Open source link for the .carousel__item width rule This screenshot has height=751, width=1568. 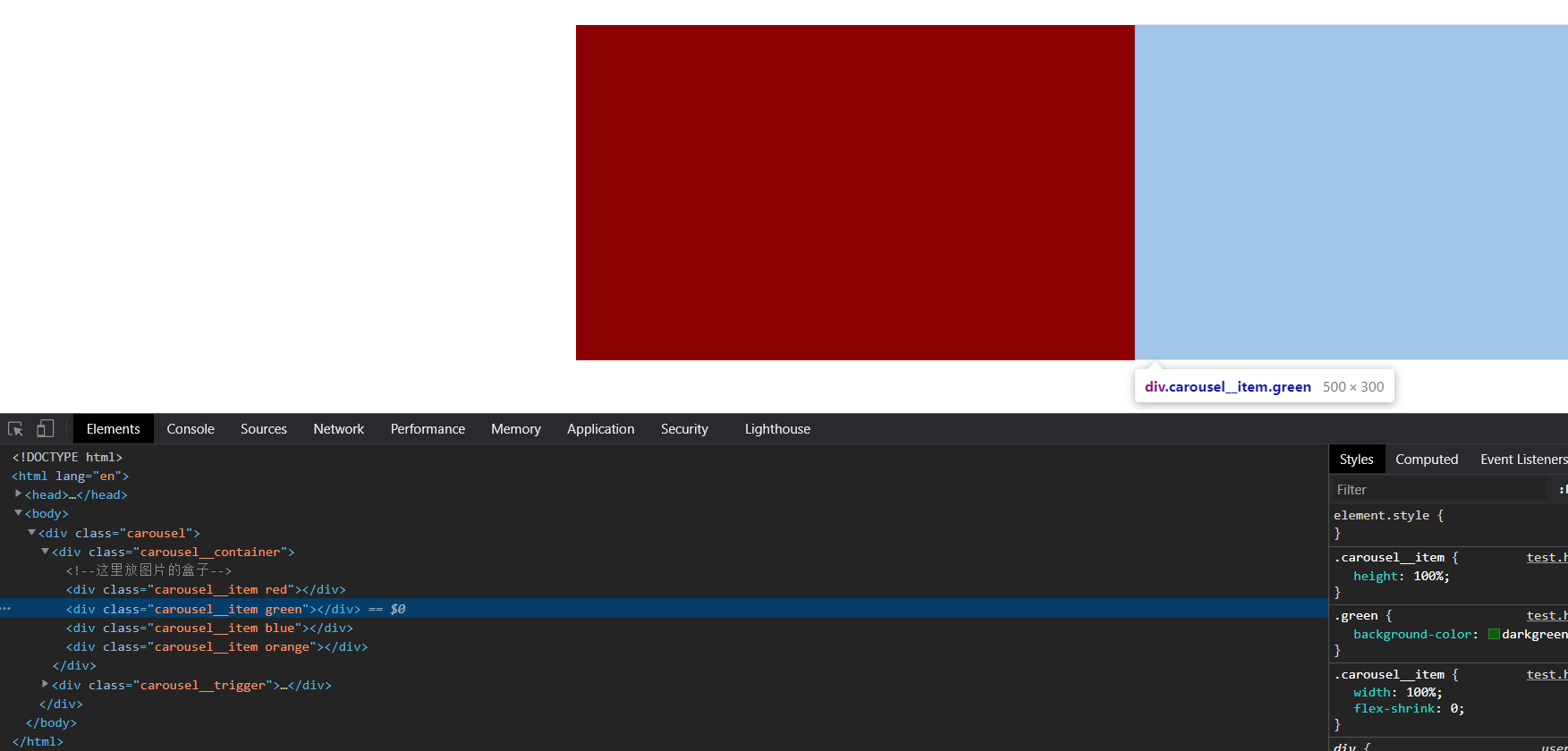1547,674
